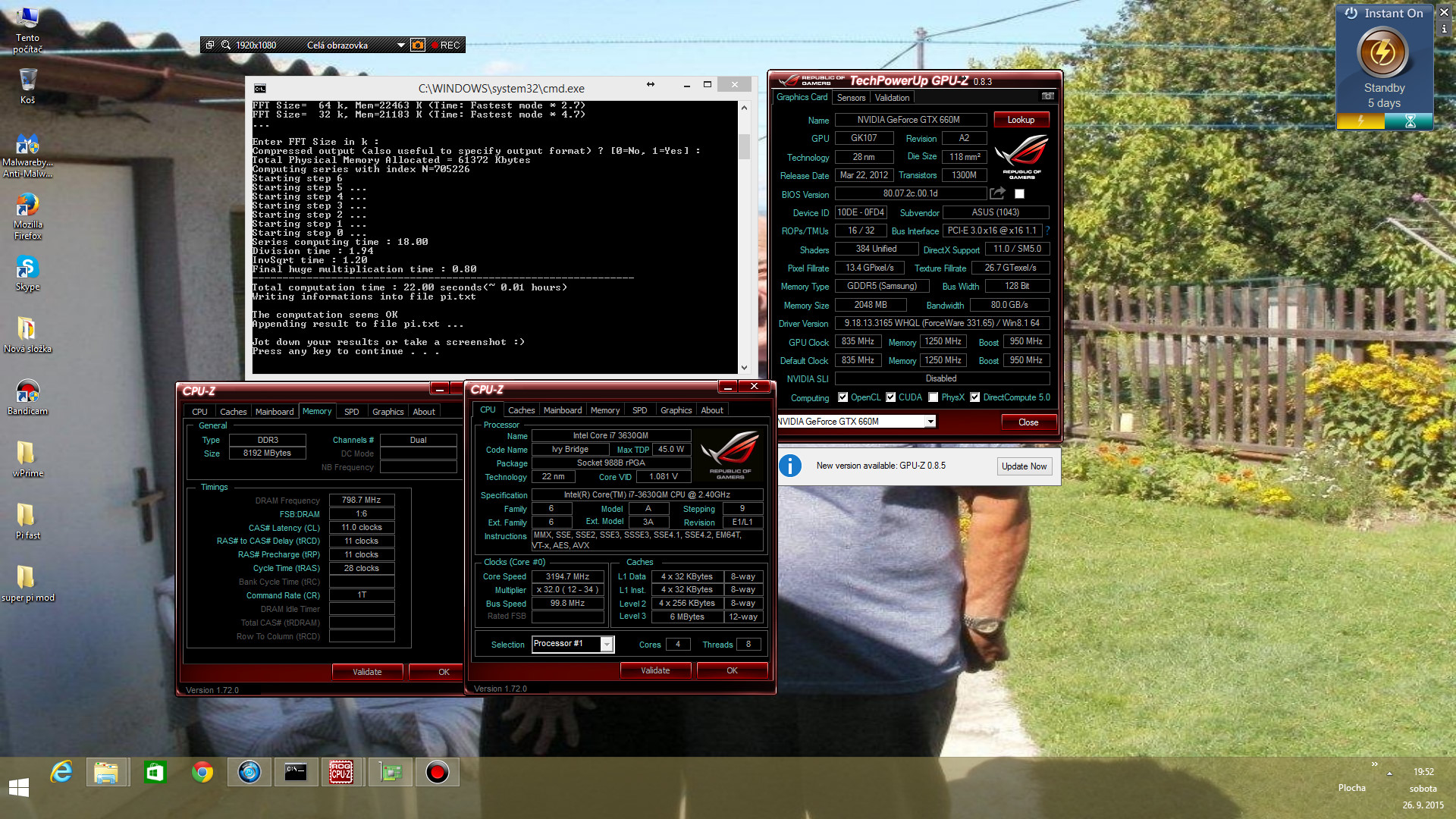This screenshot has width=1456, height=819.
Task: Expand Plocha toolbar chevron on taskbar
Action: tap(1374, 764)
